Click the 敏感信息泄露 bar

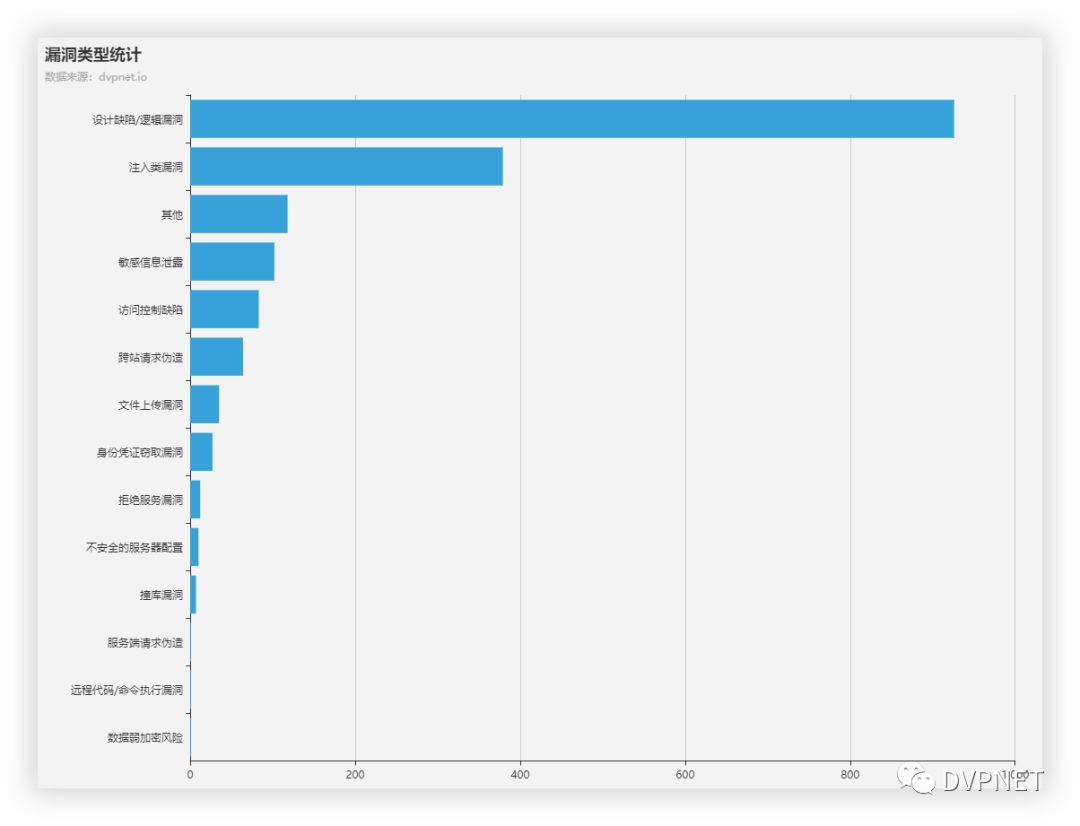tap(232, 261)
